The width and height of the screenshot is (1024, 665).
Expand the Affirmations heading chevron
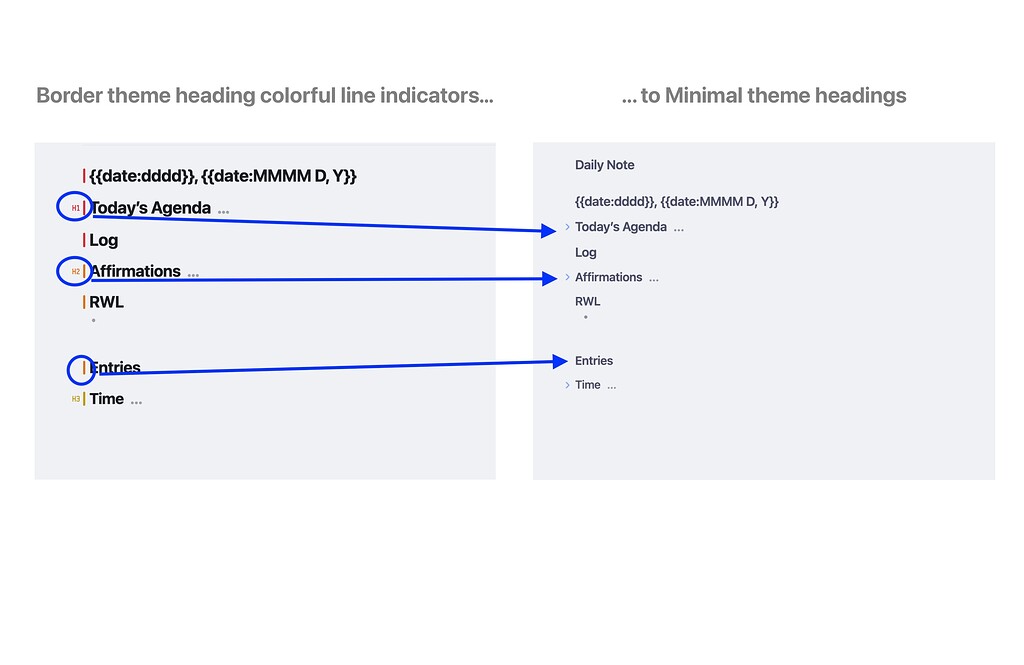point(566,277)
